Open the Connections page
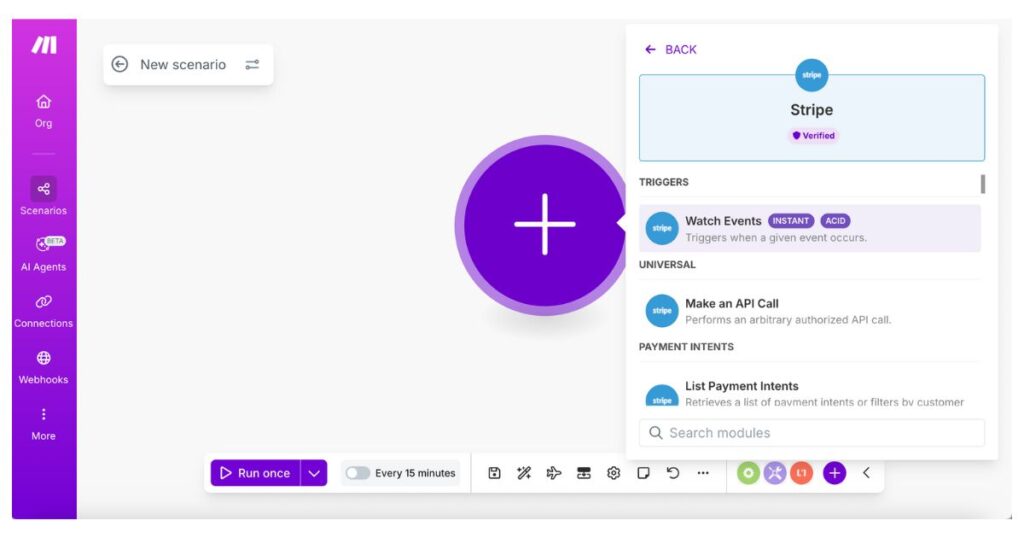This screenshot has height=538, width=1024. [x=43, y=311]
